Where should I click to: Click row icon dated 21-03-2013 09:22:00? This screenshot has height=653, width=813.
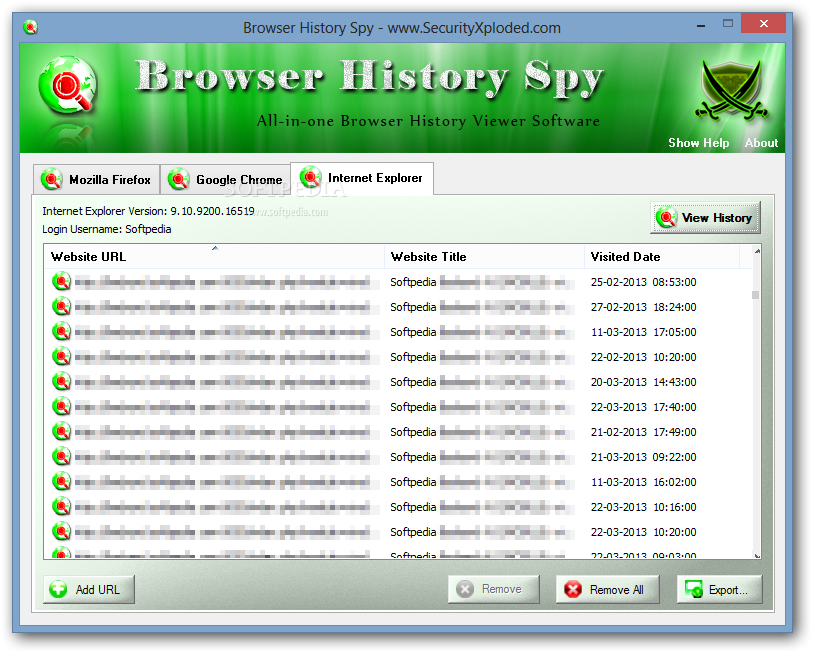point(62,457)
